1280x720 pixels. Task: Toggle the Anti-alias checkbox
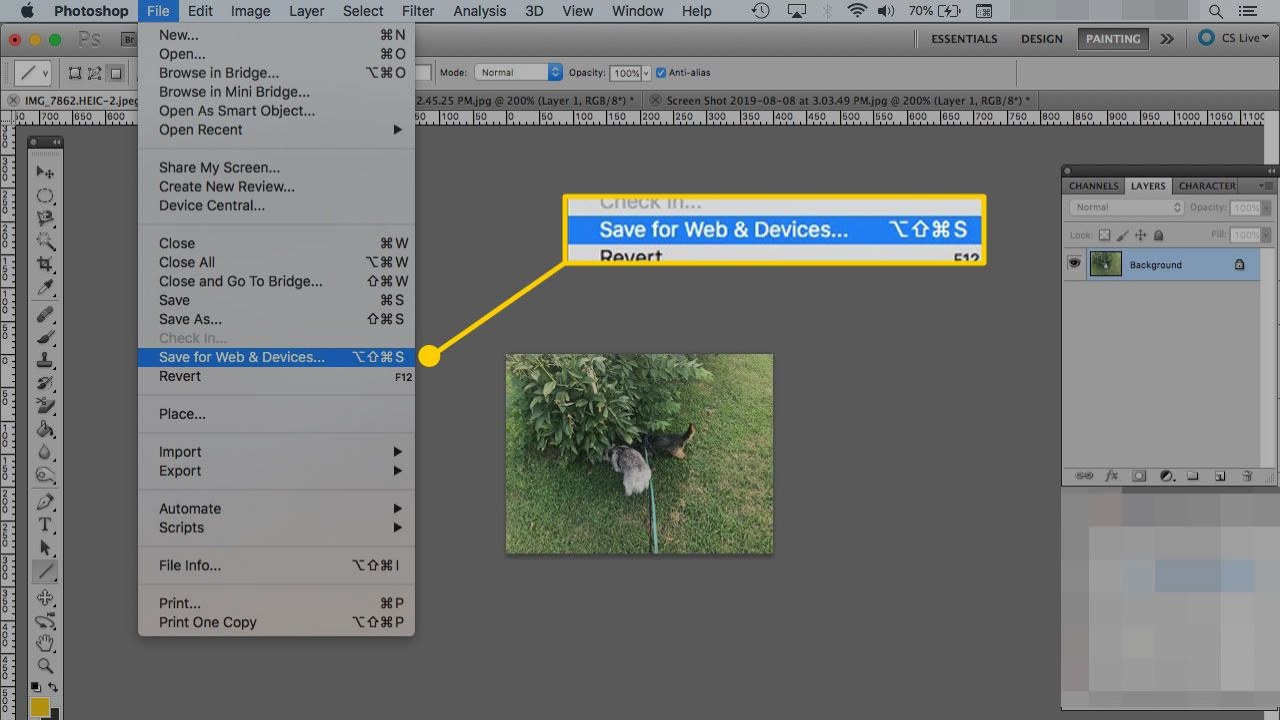click(661, 73)
